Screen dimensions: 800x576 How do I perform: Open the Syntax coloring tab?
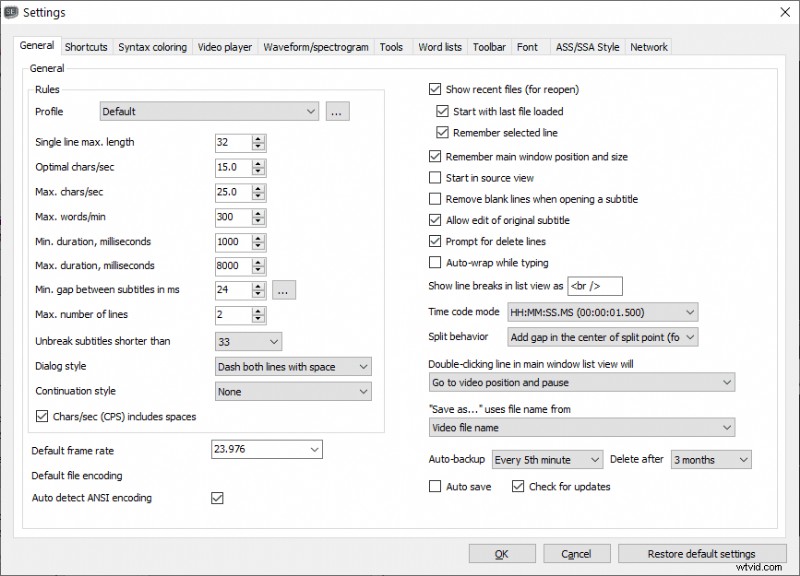pyautogui.click(x=152, y=46)
